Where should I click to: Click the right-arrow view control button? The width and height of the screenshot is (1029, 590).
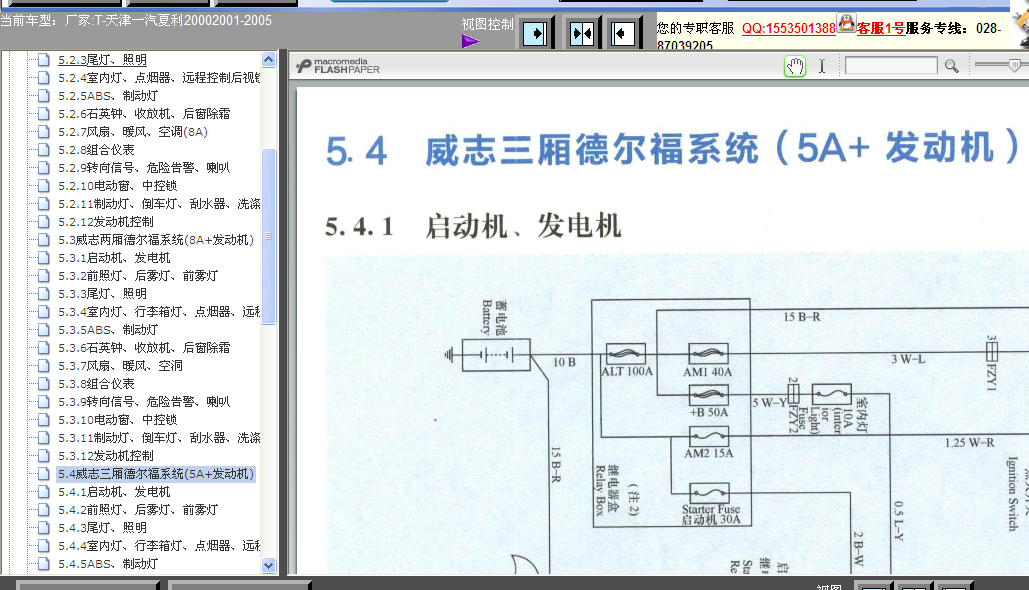[536, 33]
